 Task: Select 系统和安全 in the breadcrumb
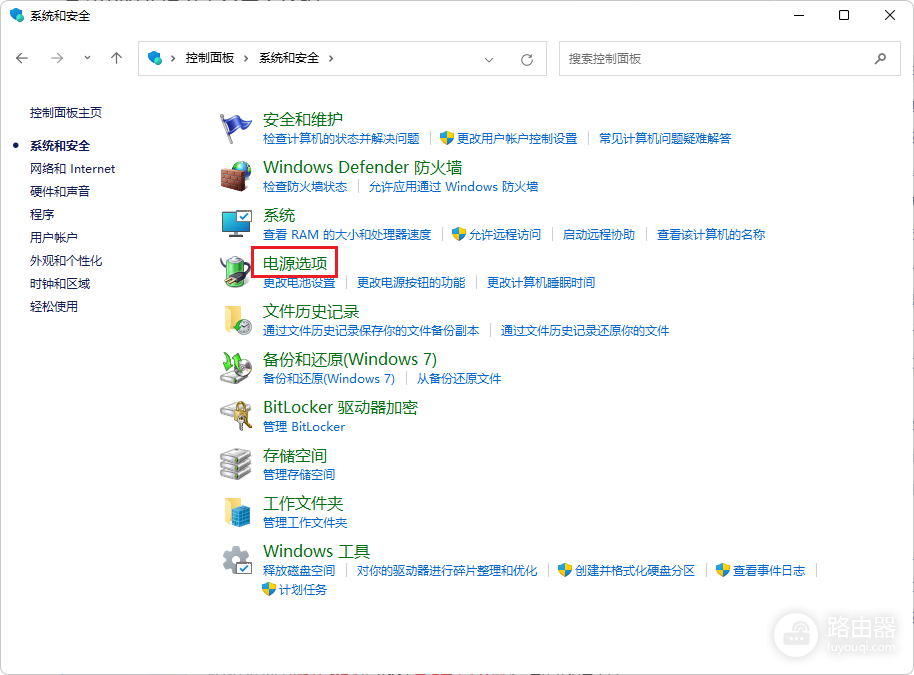tap(289, 58)
